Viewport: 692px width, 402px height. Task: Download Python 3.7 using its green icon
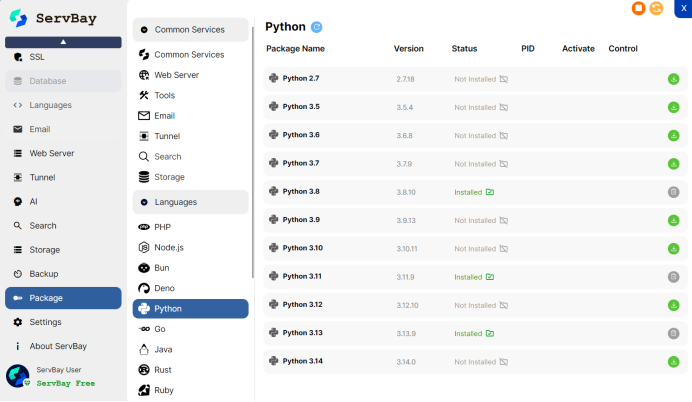[673, 164]
